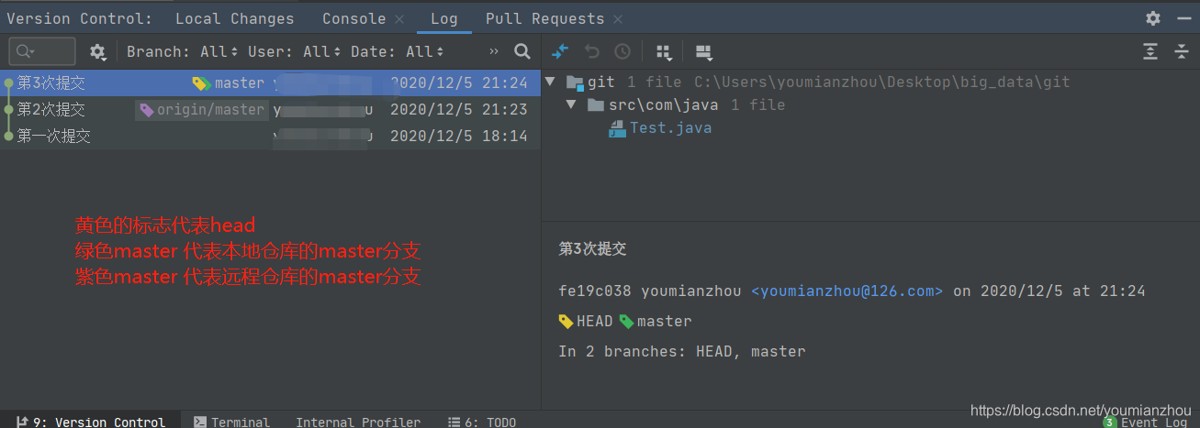
Task: Click the blue compare/diff arrows icon
Action: coord(560,51)
